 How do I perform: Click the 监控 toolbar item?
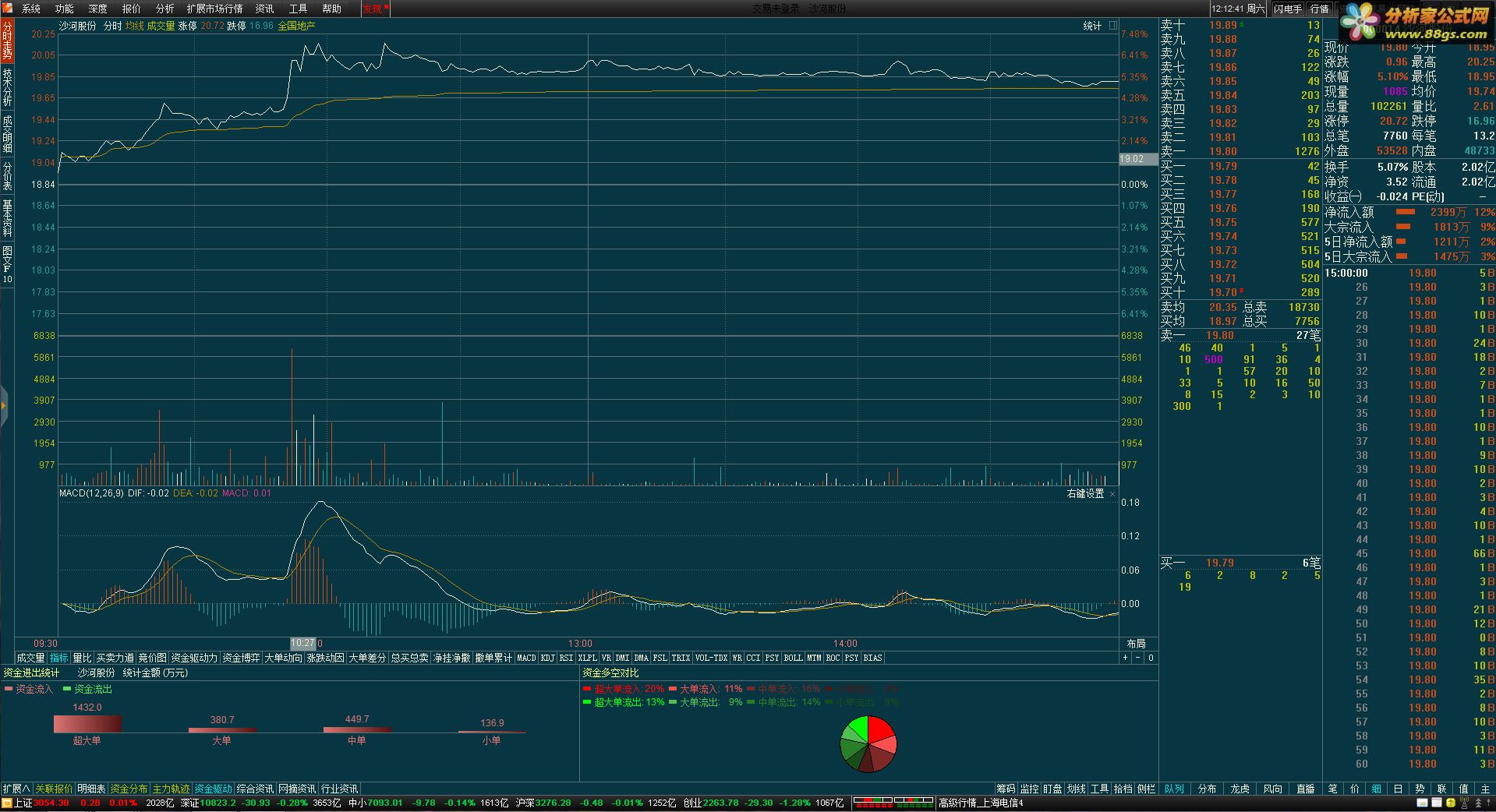click(1029, 789)
